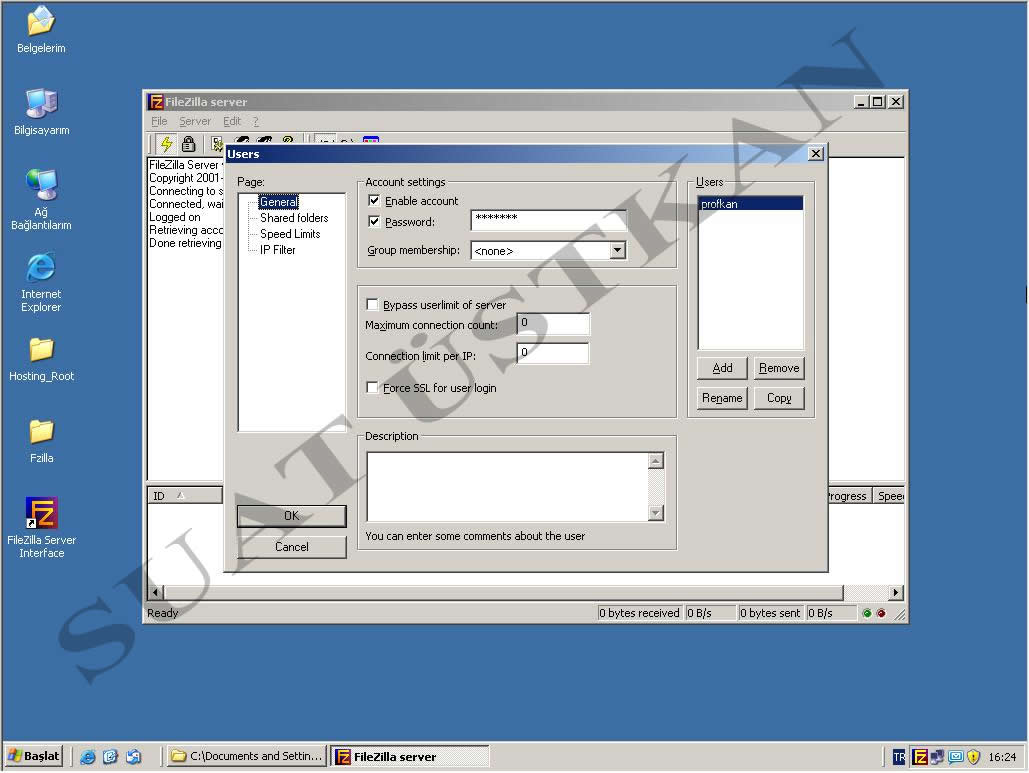Click the "0 bytes received" status text
This screenshot has height=773, width=1029.
point(639,613)
